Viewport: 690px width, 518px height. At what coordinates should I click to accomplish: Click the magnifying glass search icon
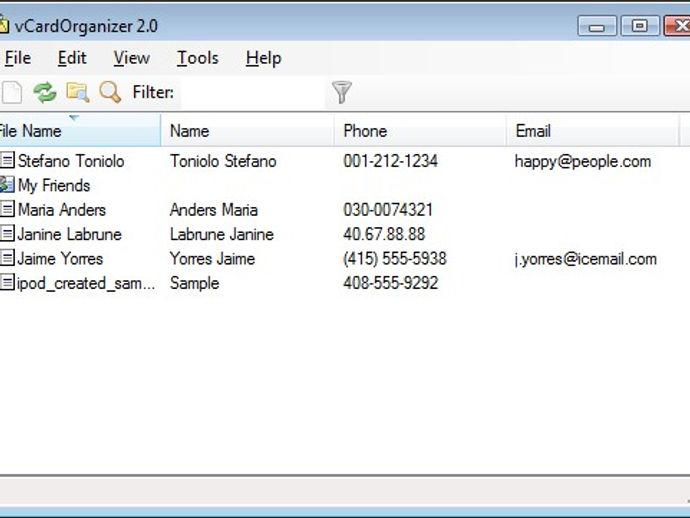(x=110, y=92)
